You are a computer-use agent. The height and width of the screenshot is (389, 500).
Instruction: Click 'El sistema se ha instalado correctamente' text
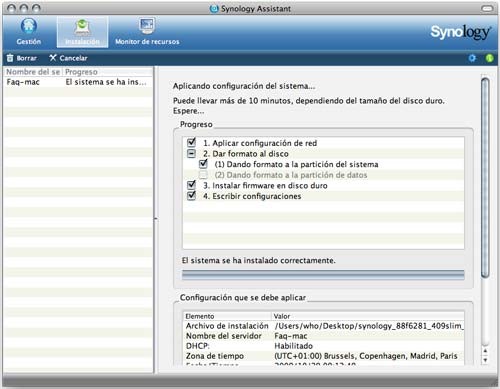click(x=259, y=260)
